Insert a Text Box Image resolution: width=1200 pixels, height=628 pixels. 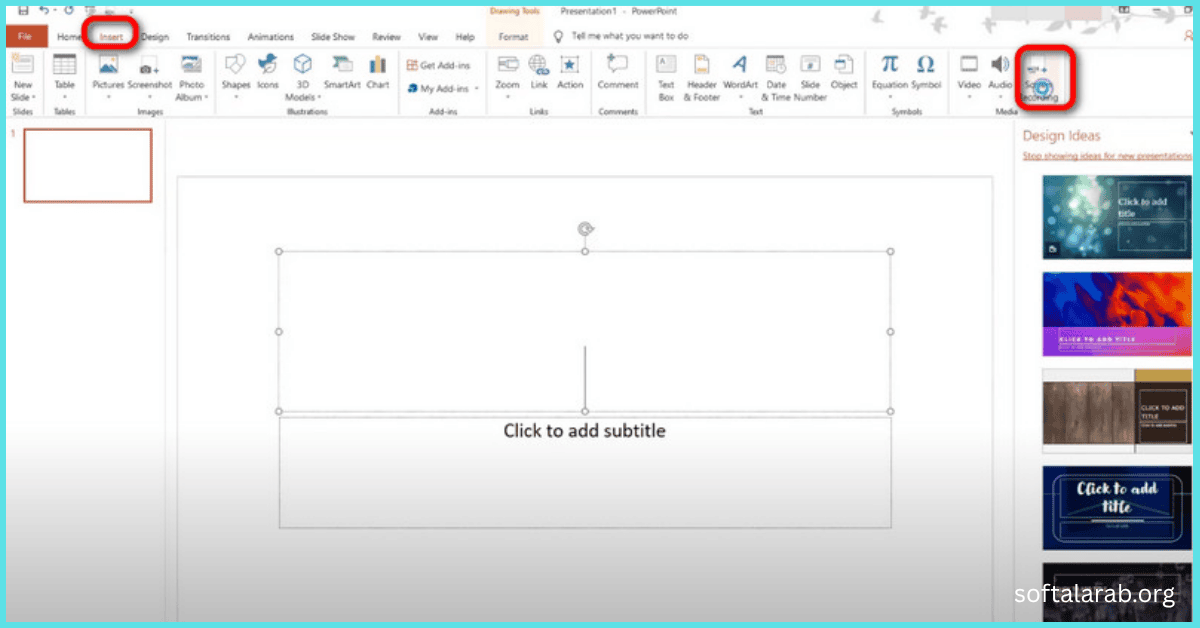666,77
